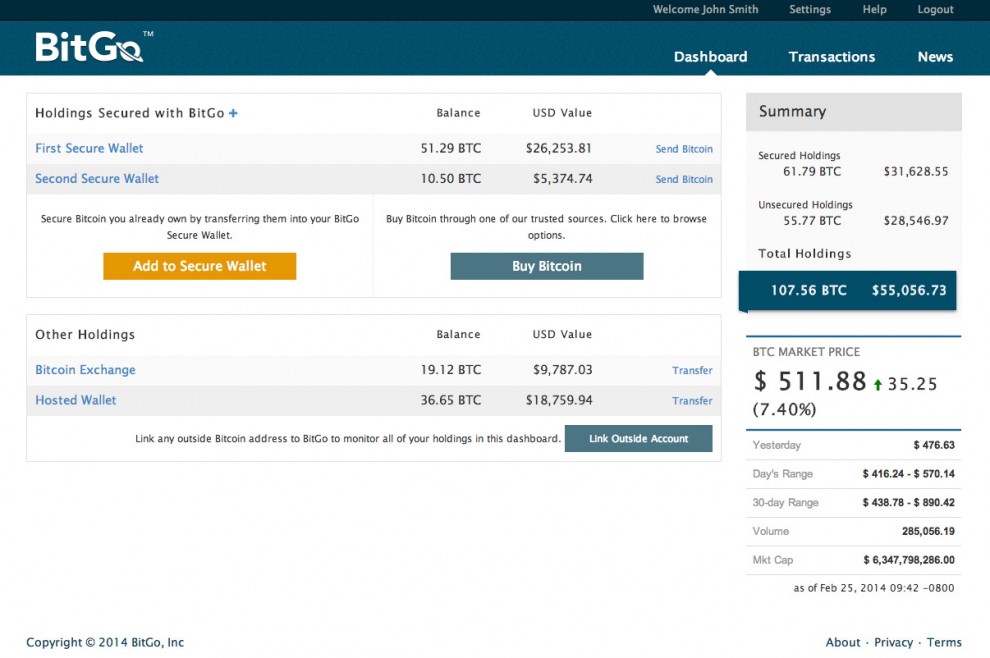Click the Other Holdings section heading
The height and width of the screenshot is (658, 990).
[85, 335]
